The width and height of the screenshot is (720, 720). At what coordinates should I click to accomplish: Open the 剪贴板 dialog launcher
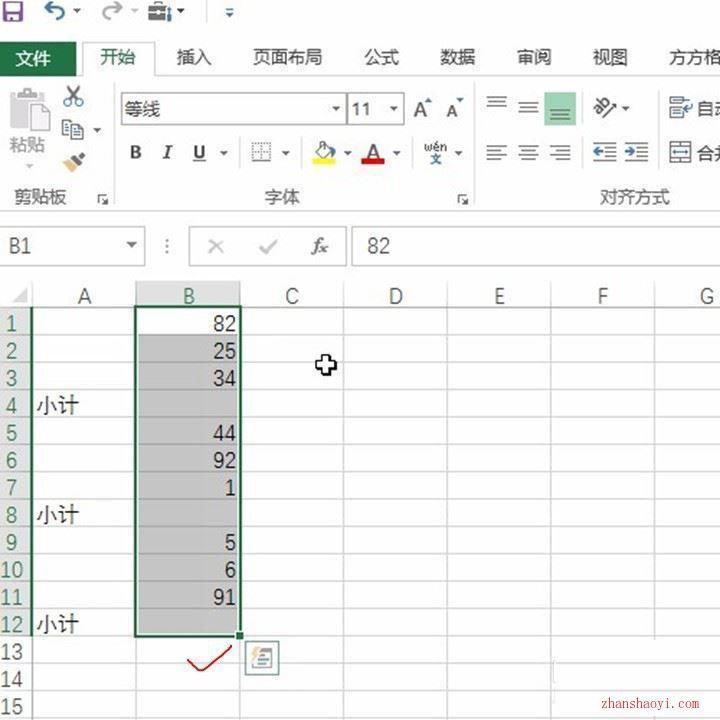click(x=103, y=199)
